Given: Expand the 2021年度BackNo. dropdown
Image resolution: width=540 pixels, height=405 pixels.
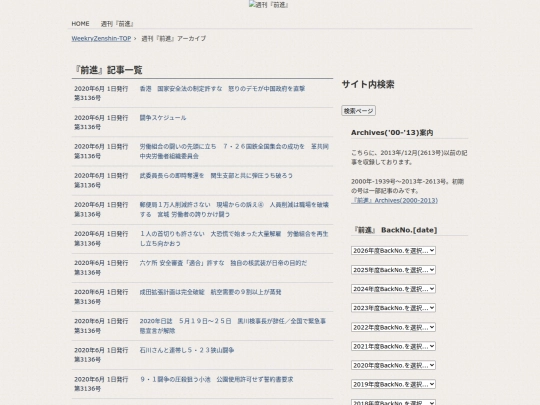Looking at the screenshot, I should point(393,346).
